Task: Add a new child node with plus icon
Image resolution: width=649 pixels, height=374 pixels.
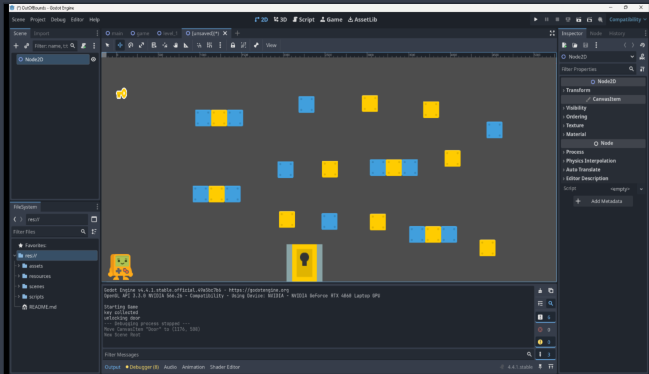Action: 16,46
